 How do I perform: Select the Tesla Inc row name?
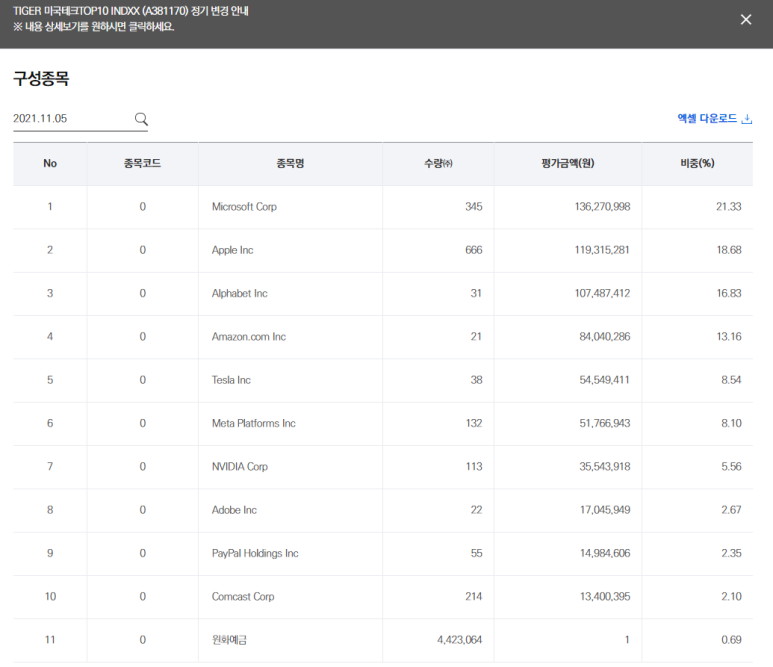coord(231,380)
